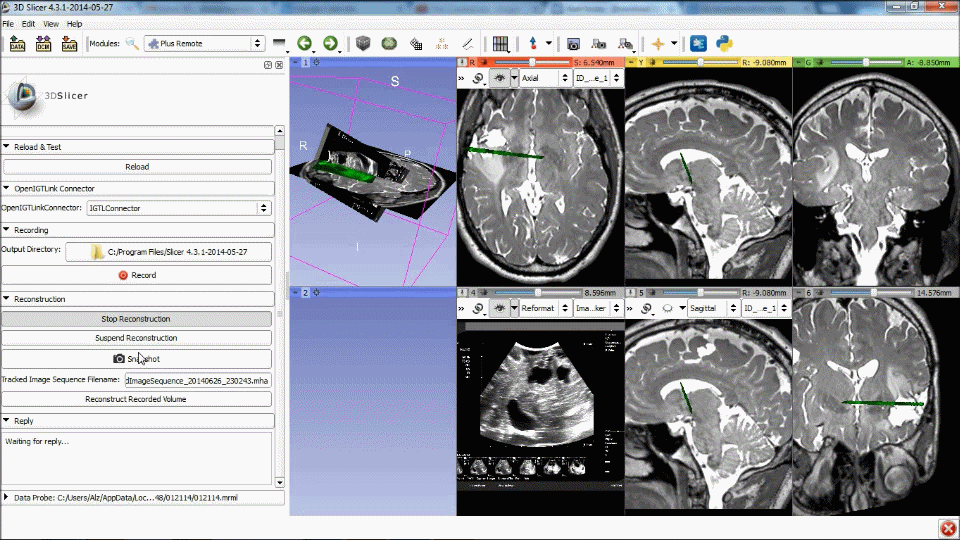Click the crosshair toolbar icon
Screen dimensions: 960x540
point(657,44)
